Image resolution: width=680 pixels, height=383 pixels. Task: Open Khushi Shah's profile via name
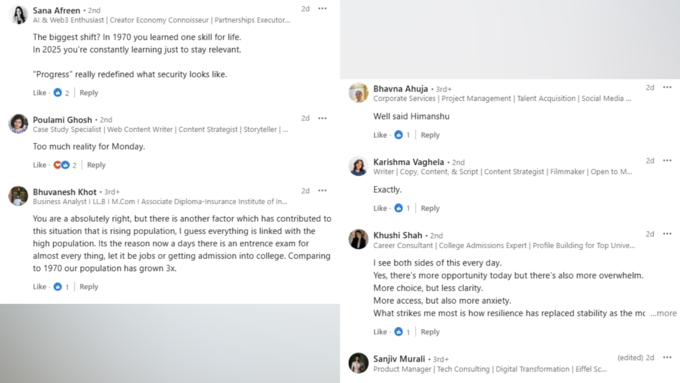pyautogui.click(x=398, y=235)
